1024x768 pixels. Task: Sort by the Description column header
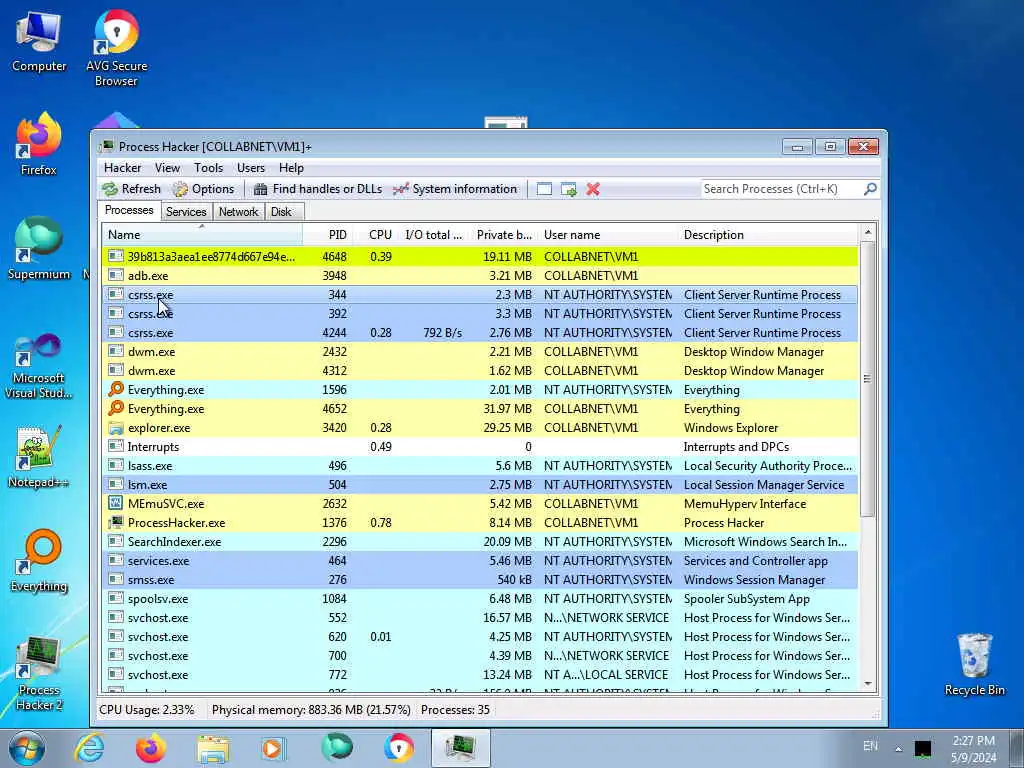pyautogui.click(x=768, y=234)
